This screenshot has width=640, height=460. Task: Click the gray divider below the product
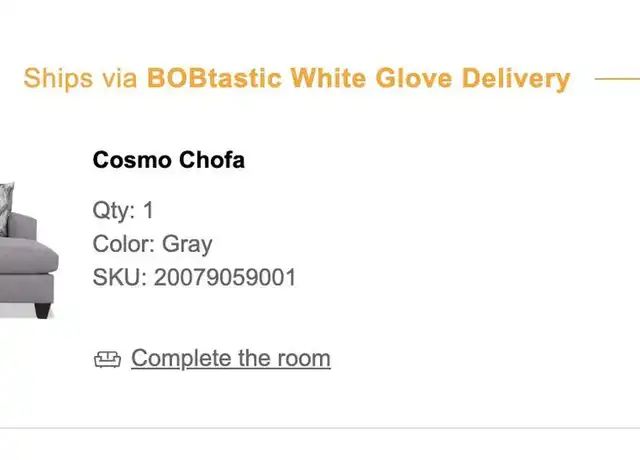320,428
